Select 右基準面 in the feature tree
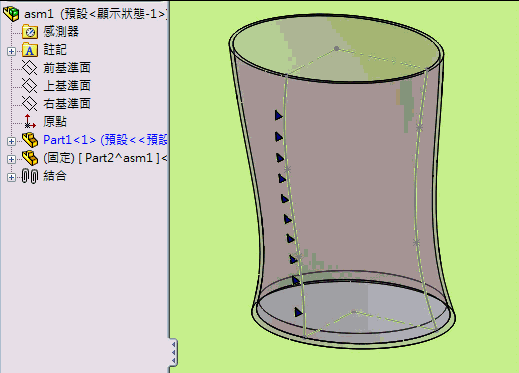Viewport: 519px width, 373px height. [67, 104]
